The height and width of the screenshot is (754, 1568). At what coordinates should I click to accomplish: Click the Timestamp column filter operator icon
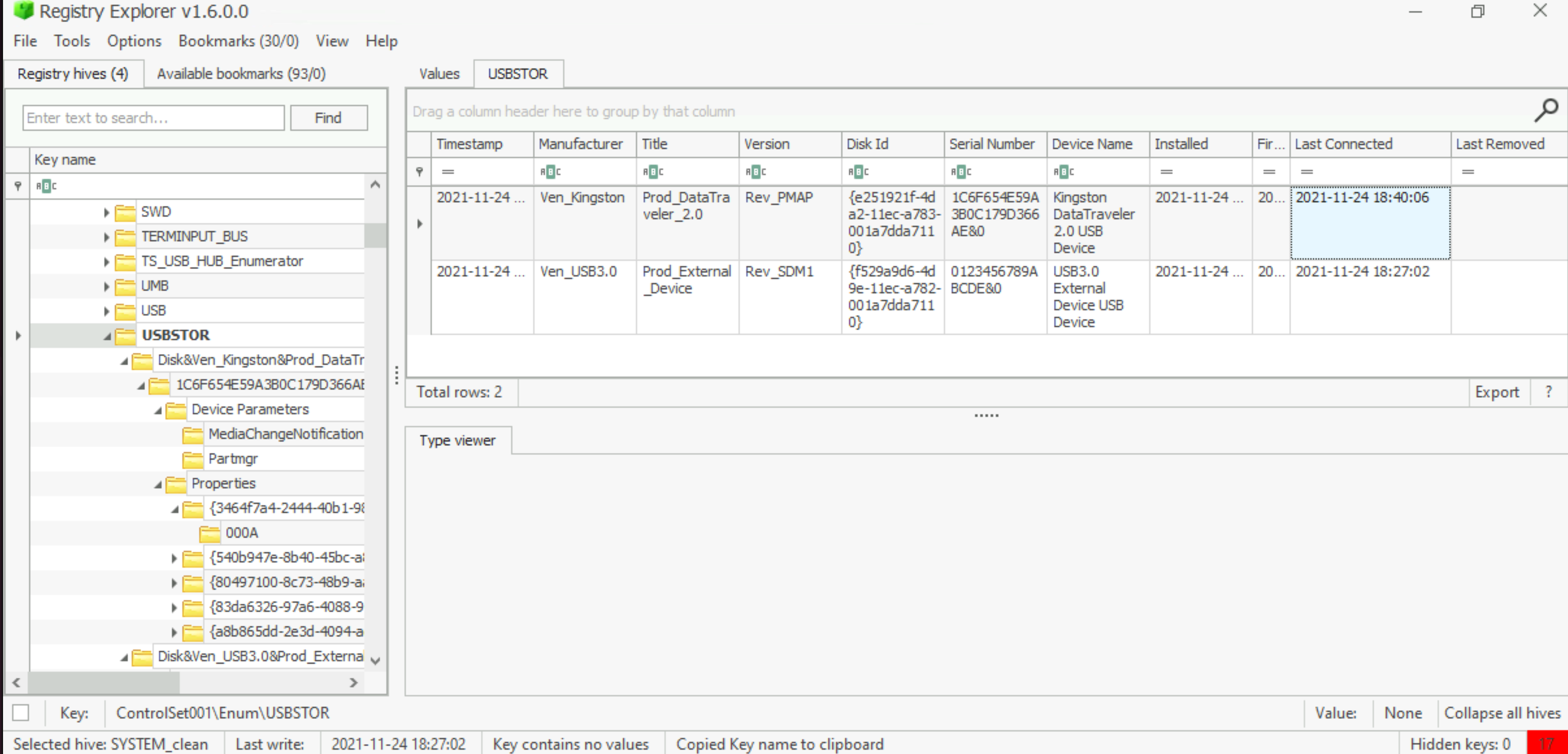(x=447, y=172)
